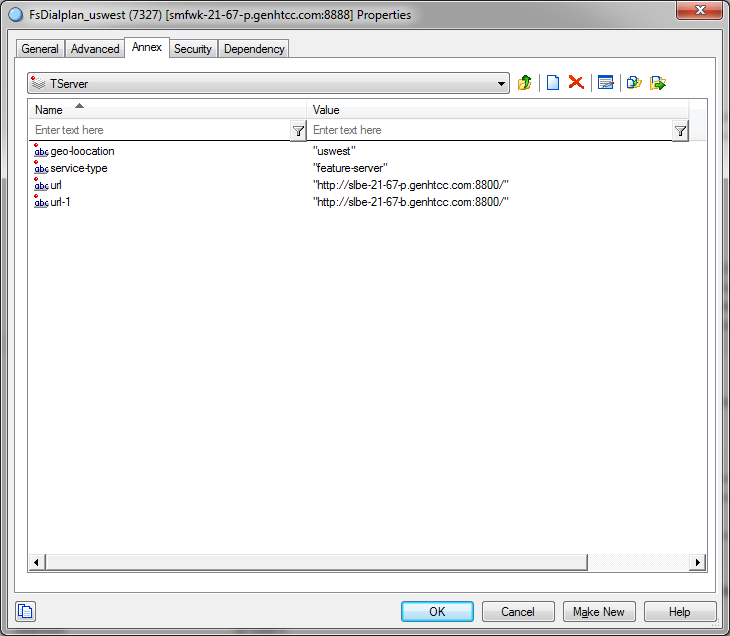The height and width of the screenshot is (636, 730).
Task: Select the geo-loocation option row
Action: click(x=82, y=151)
